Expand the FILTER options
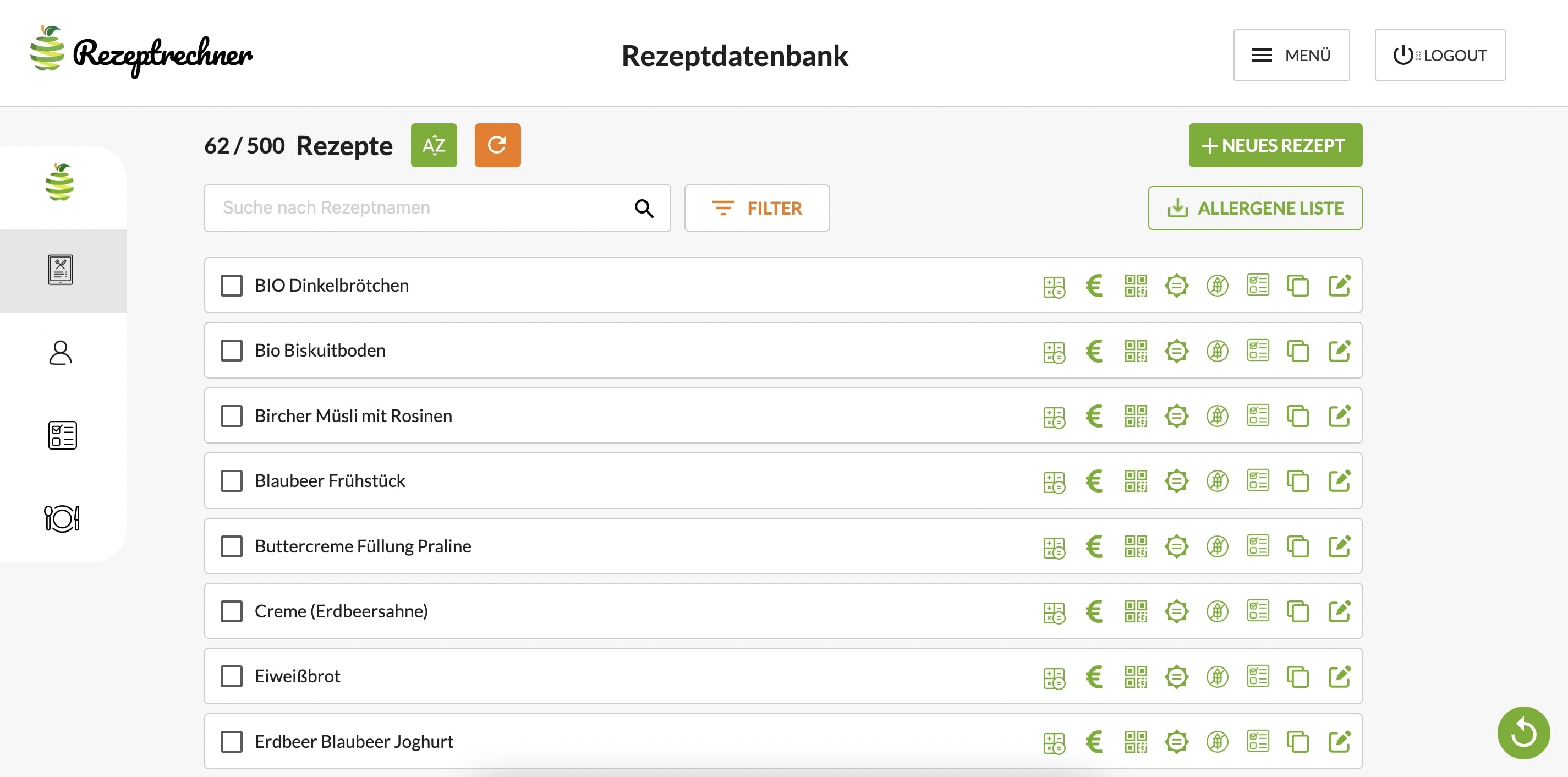This screenshot has height=777, width=1568. (x=756, y=208)
